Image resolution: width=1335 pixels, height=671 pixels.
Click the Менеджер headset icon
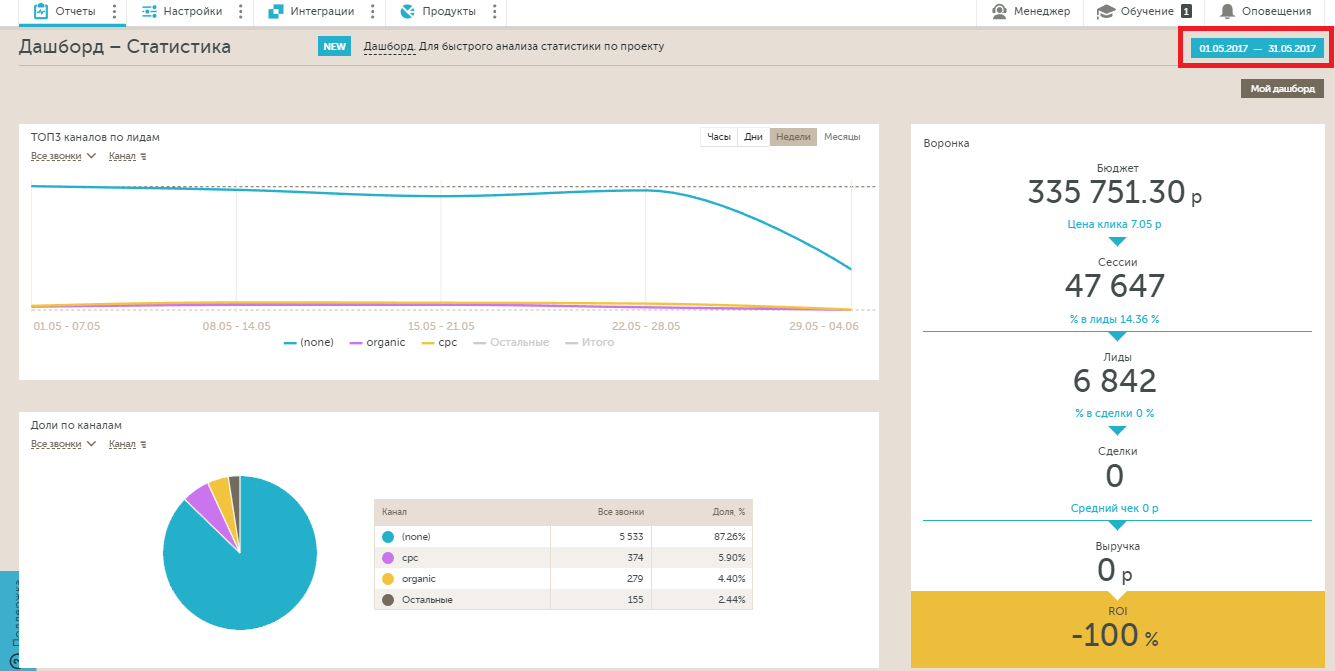[999, 12]
